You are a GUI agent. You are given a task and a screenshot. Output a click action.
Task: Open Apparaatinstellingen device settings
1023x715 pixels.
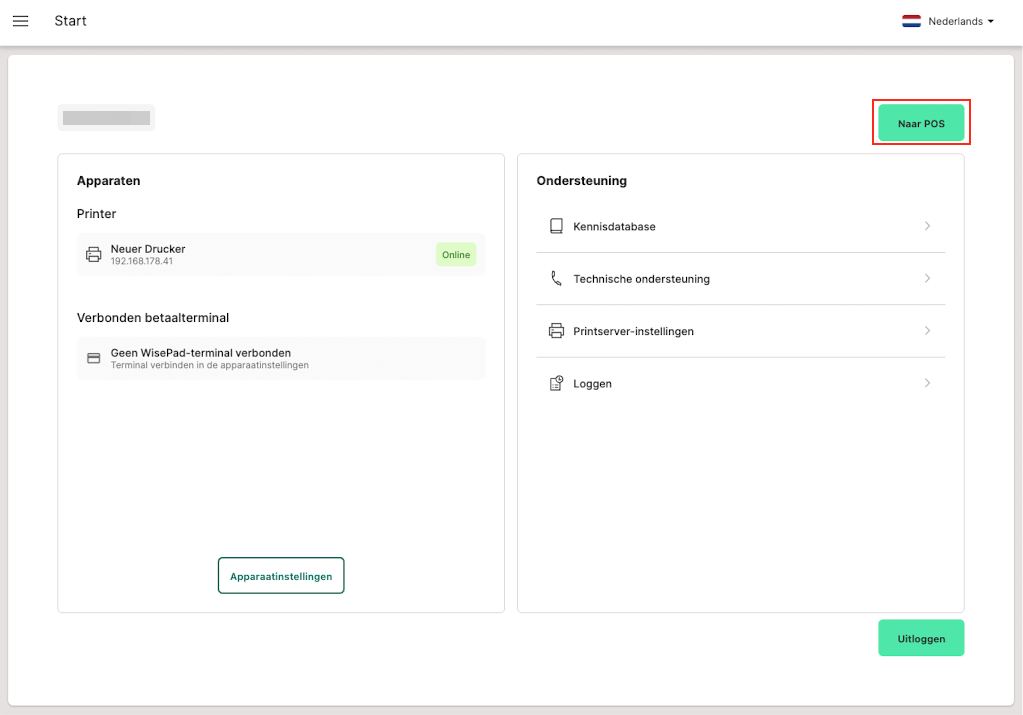pyautogui.click(x=281, y=576)
